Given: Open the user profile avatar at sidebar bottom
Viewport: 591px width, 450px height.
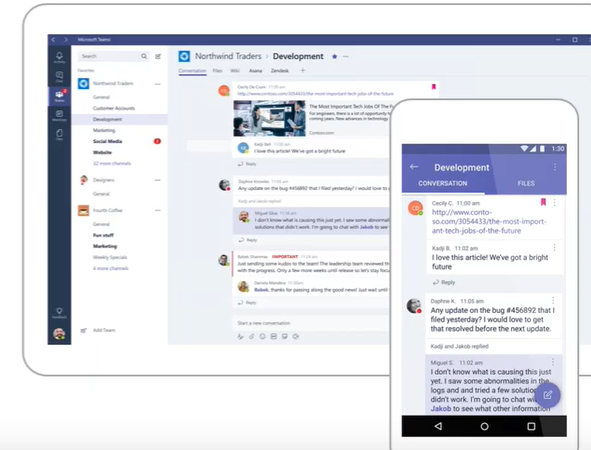Looking at the screenshot, I should pos(59,334).
